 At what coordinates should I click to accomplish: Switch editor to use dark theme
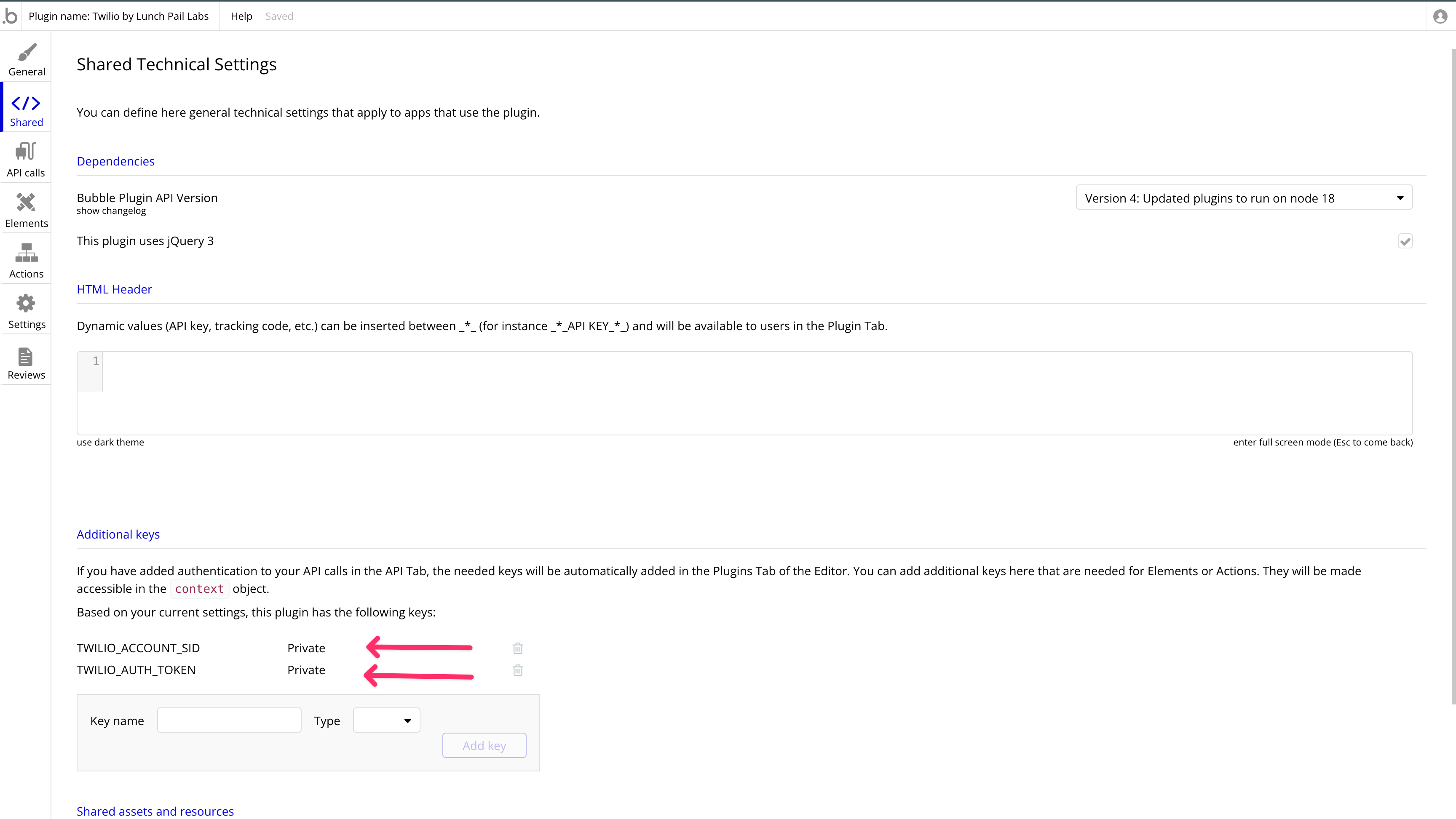[x=110, y=442]
